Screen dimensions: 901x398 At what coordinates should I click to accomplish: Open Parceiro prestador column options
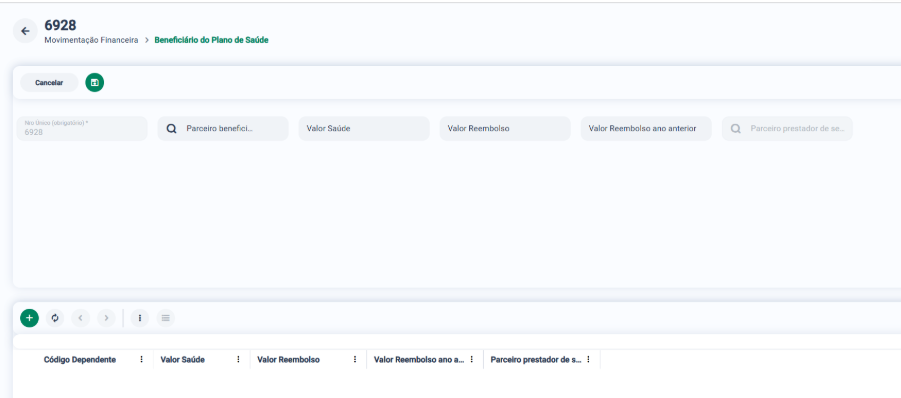pos(588,360)
